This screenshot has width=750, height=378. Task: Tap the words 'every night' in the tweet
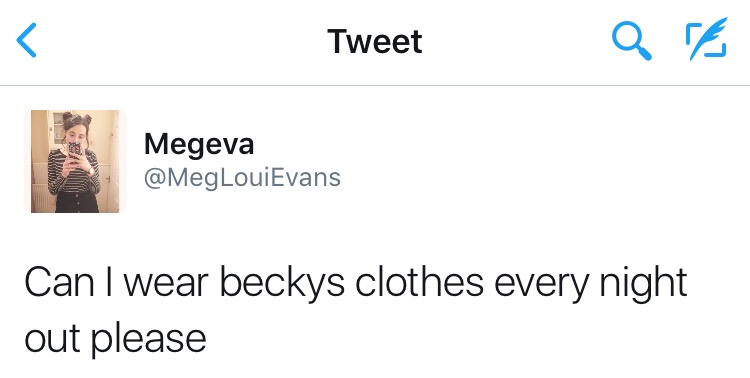coord(591,283)
